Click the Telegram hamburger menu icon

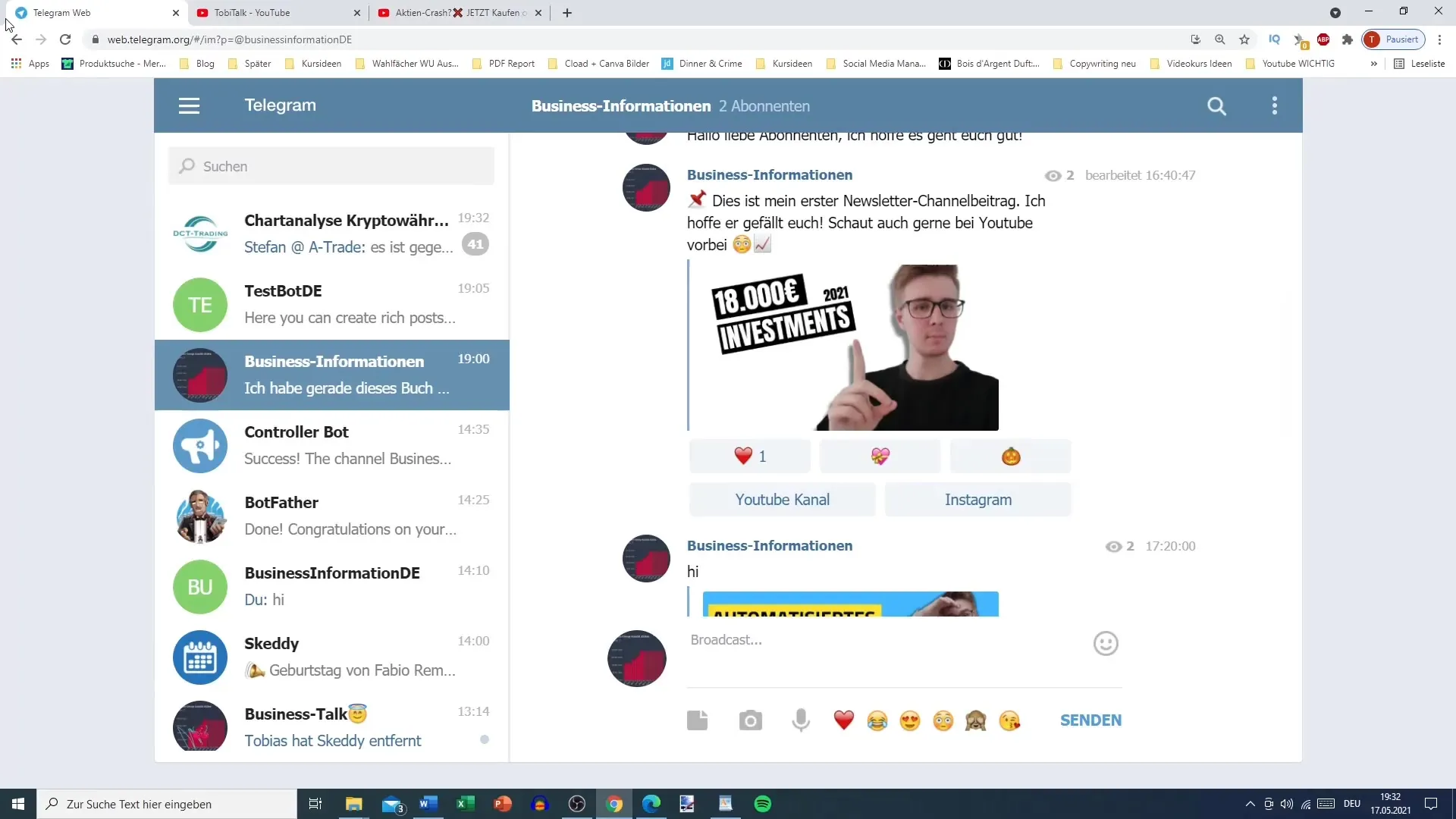(188, 105)
